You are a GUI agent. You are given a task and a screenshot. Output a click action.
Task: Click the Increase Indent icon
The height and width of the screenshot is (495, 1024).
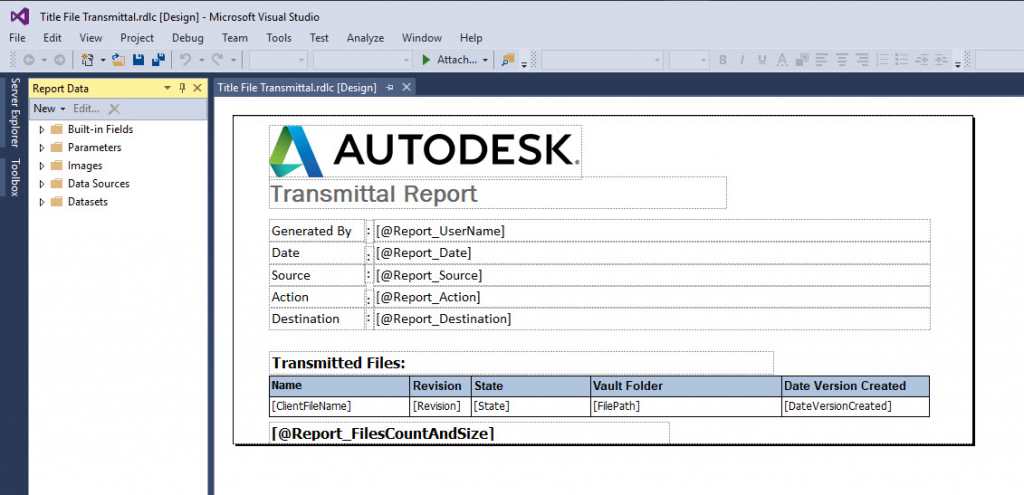click(941, 60)
